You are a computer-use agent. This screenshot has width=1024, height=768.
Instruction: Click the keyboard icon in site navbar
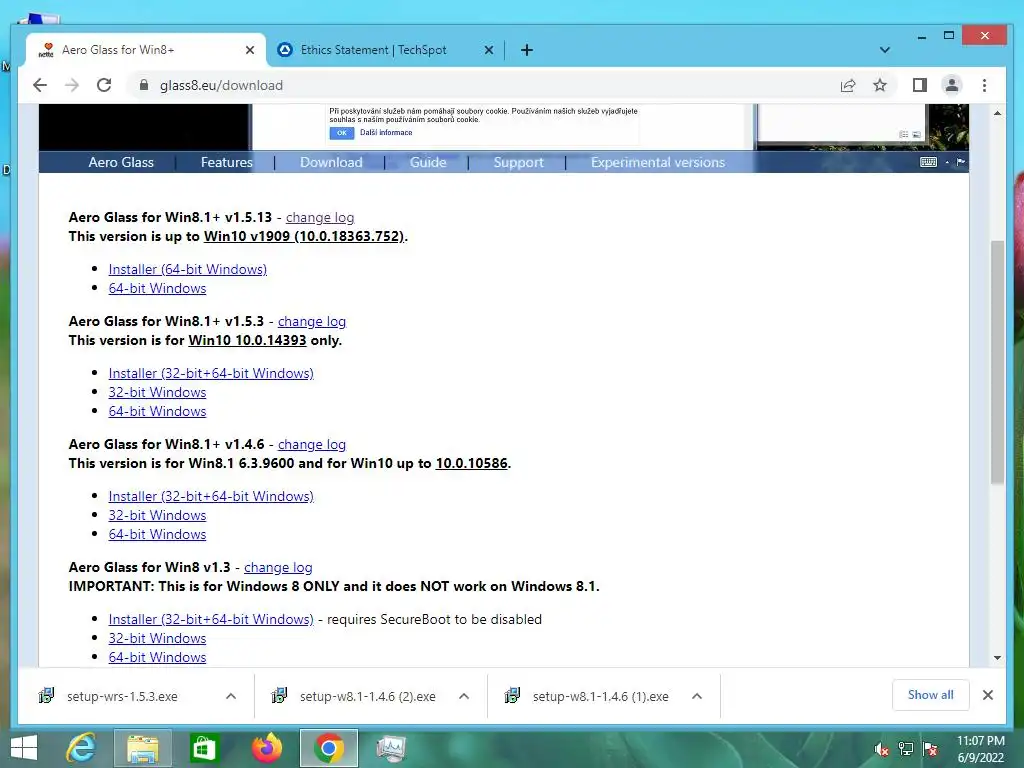tap(928, 162)
